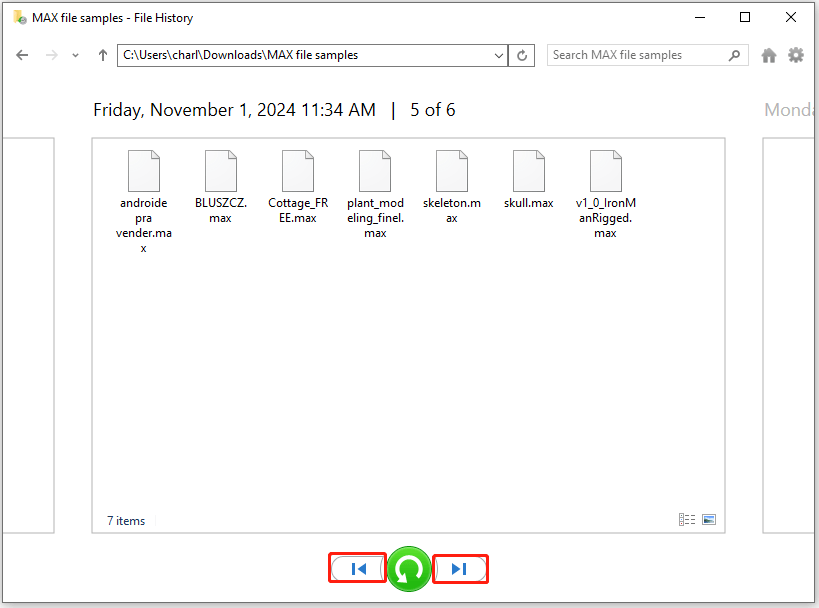Open the File History settings gear
Viewport: 819px width, 608px height.
(796, 55)
